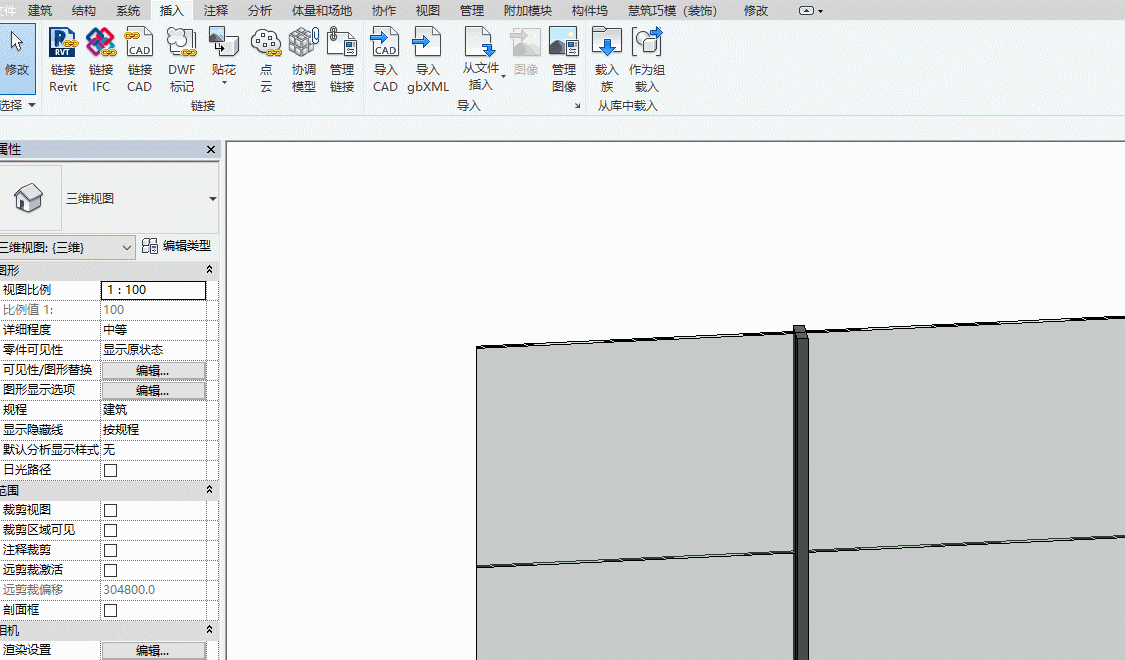This screenshot has height=660, width=1125.
Task: Expand the 选择 panel dropdown
Action: (32, 105)
